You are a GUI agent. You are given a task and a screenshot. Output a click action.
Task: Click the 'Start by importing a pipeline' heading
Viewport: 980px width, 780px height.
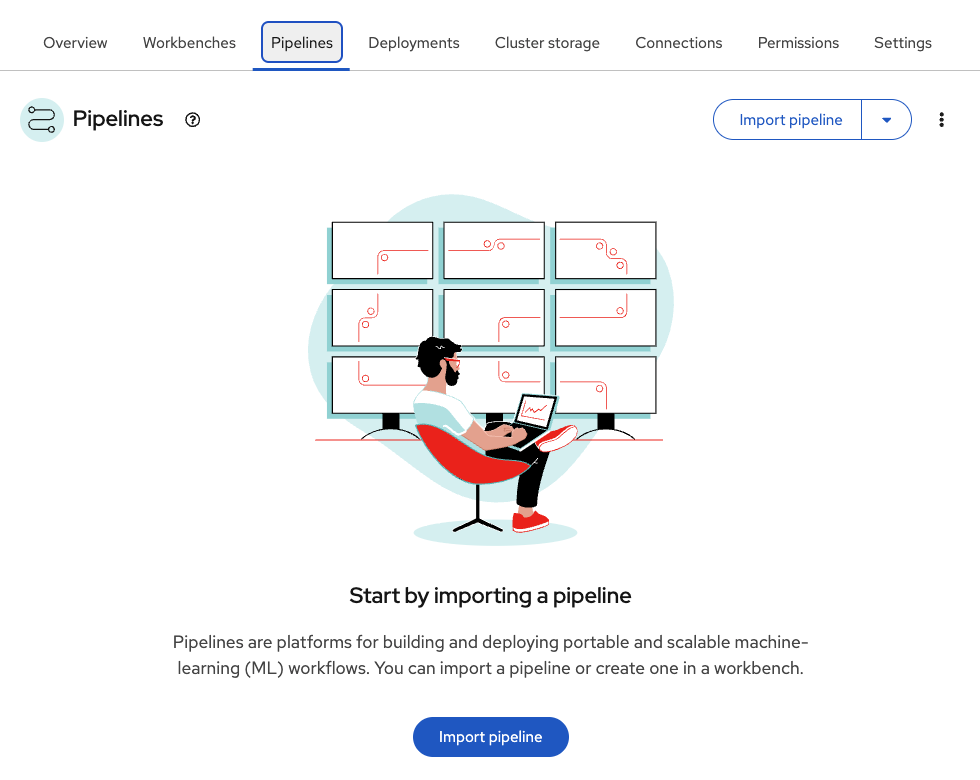490,596
